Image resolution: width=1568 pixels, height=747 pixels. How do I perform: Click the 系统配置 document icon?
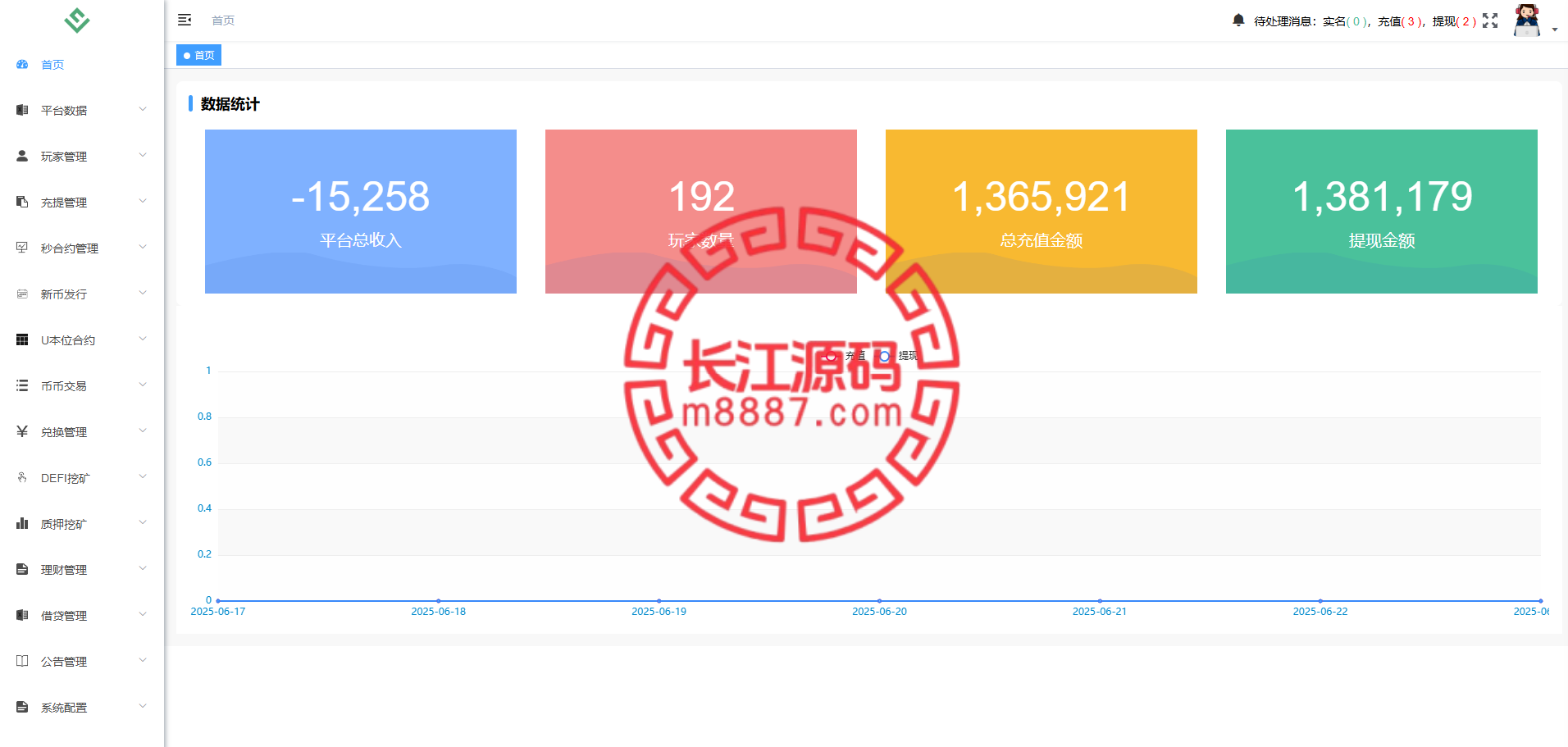point(22,707)
